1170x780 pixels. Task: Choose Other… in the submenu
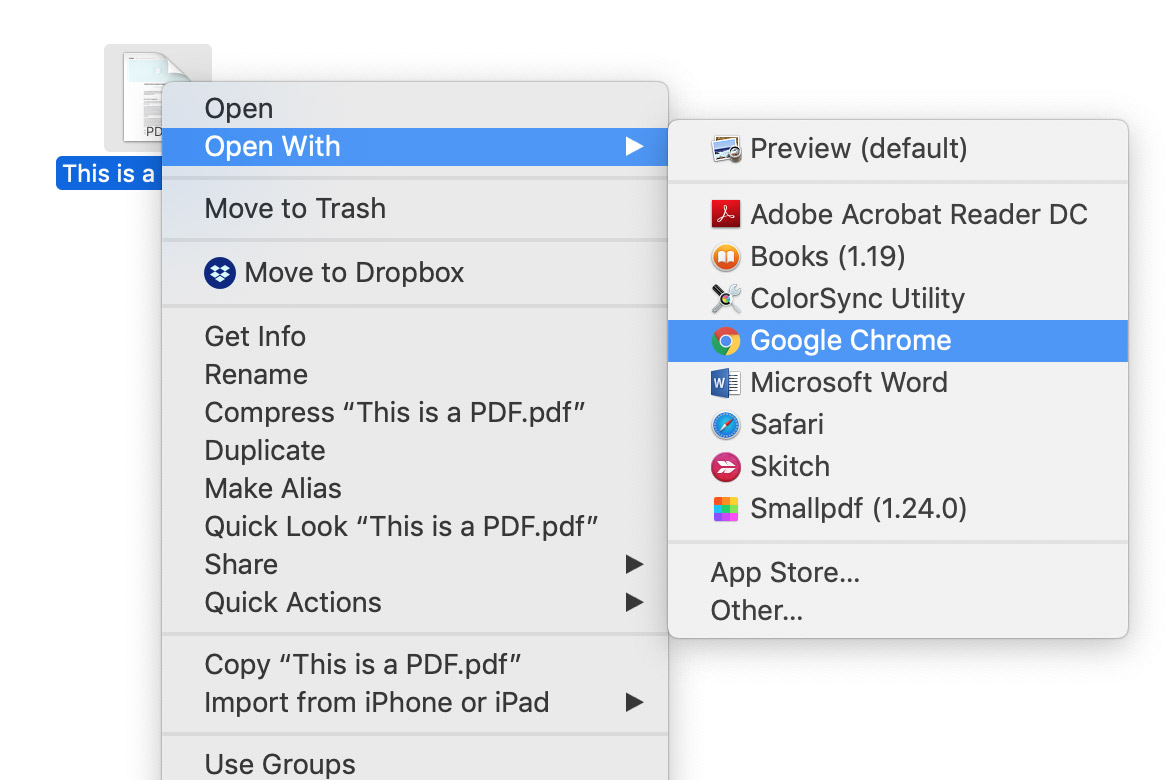(x=898, y=611)
